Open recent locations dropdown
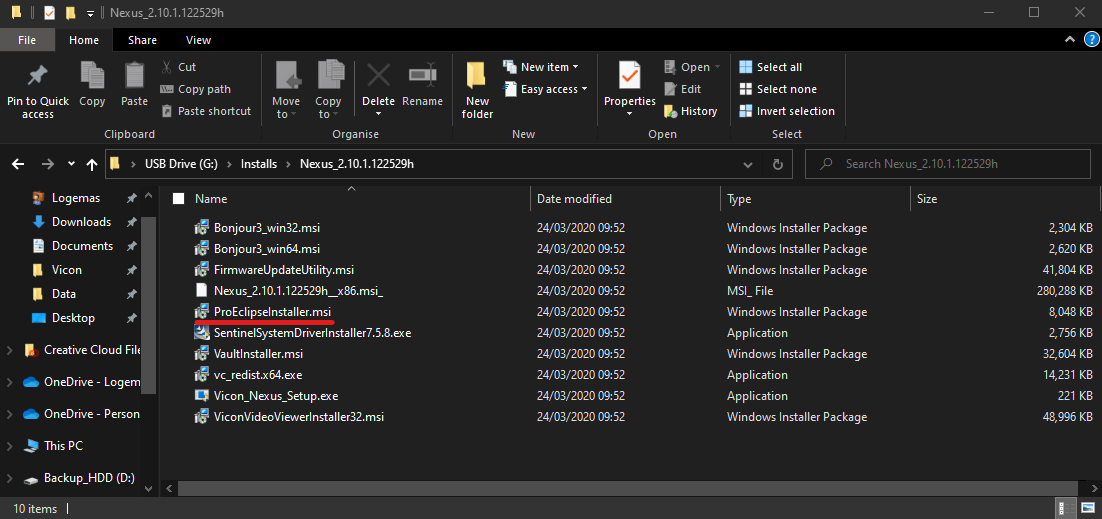Image resolution: width=1102 pixels, height=519 pixels. pos(71,164)
